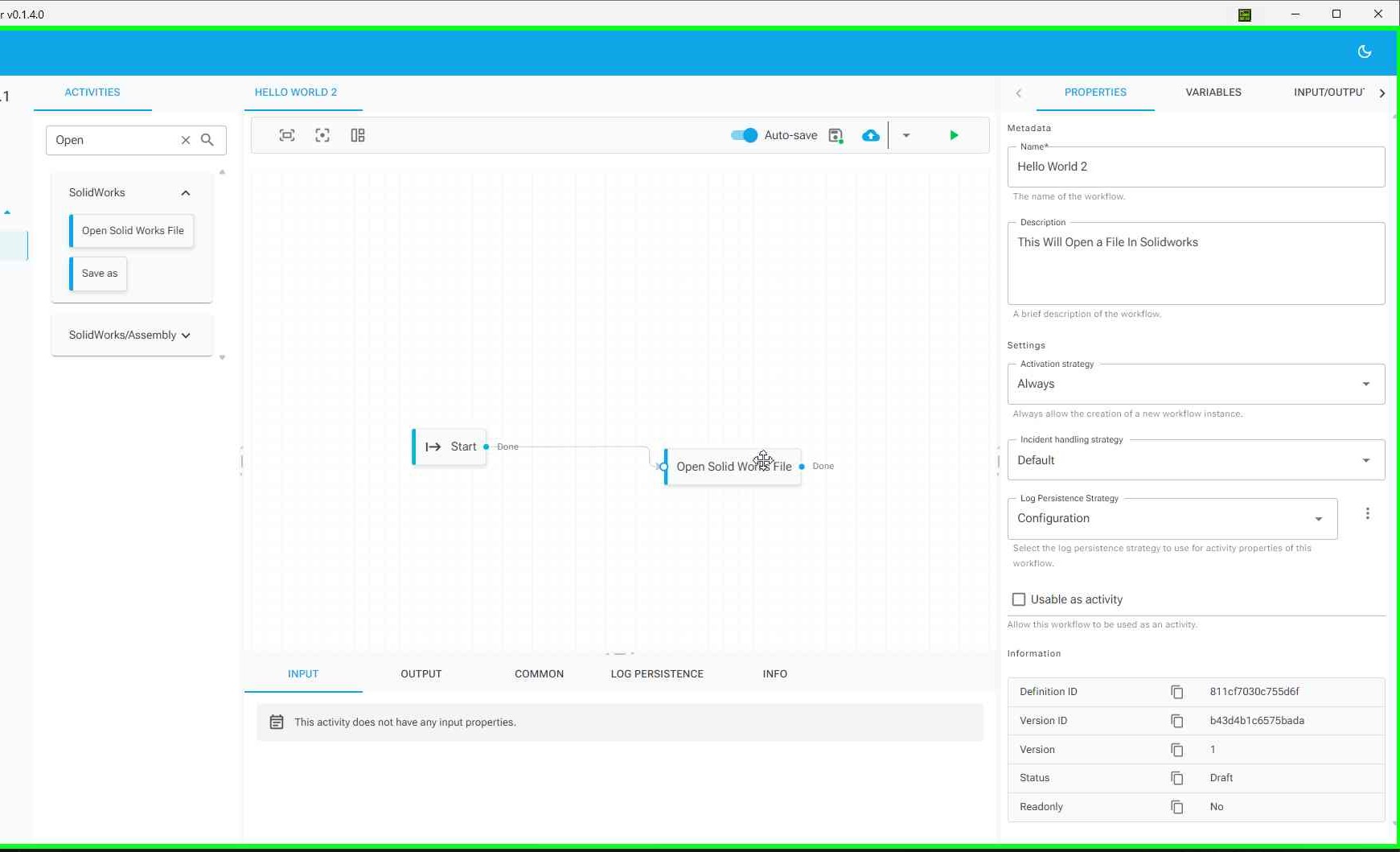Switch to the VARIABLES tab

1212,92
